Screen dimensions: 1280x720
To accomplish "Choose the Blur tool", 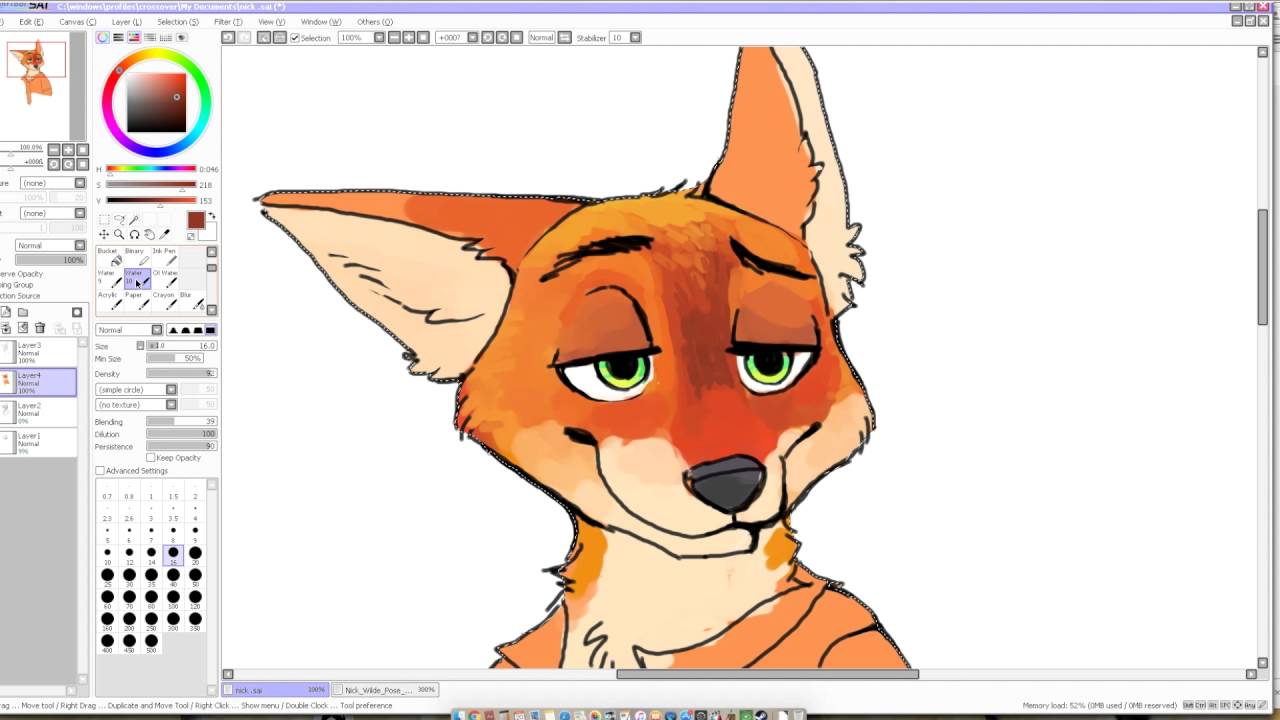I will 192,301.
